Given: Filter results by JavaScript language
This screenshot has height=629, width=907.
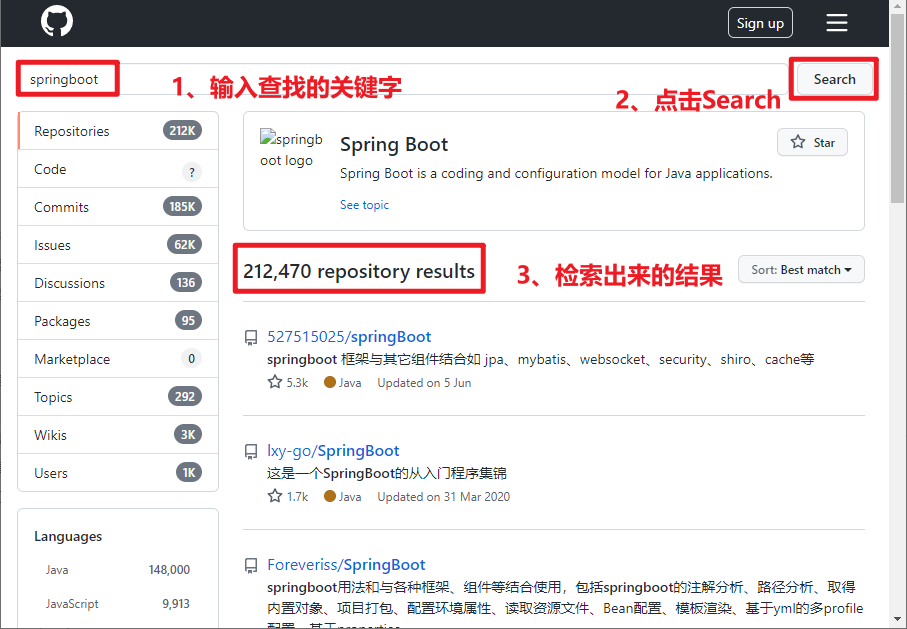Looking at the screenshot, I should pyautogui.click(x=117, y=604).
